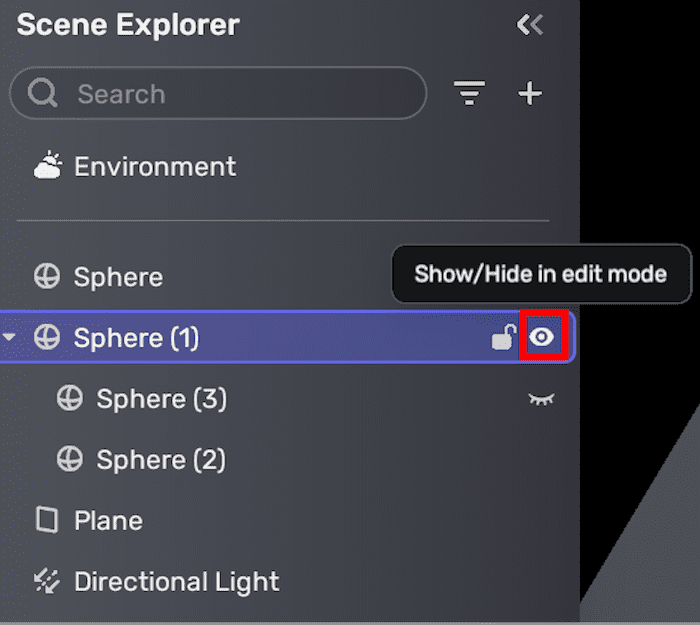Viewport: 700px width, 625px height.
Task: Collapse the Scene Explorer panel
Action: click(x=529, y=25)
